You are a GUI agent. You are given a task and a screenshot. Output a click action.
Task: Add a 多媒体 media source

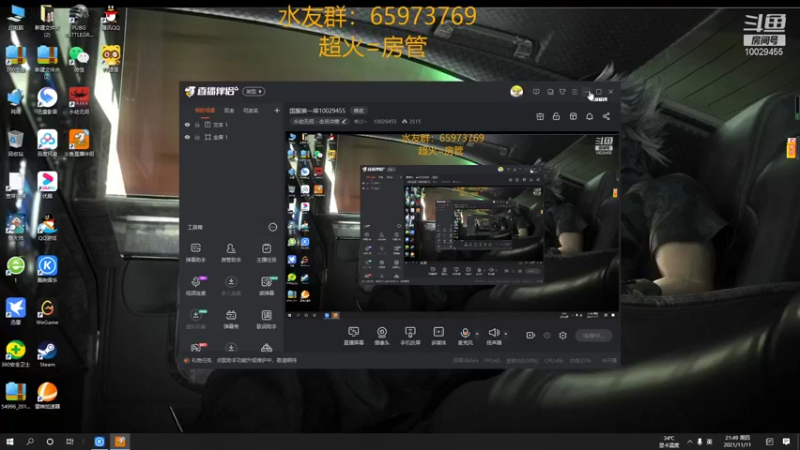pyautogui.click(x=438, y=336)
